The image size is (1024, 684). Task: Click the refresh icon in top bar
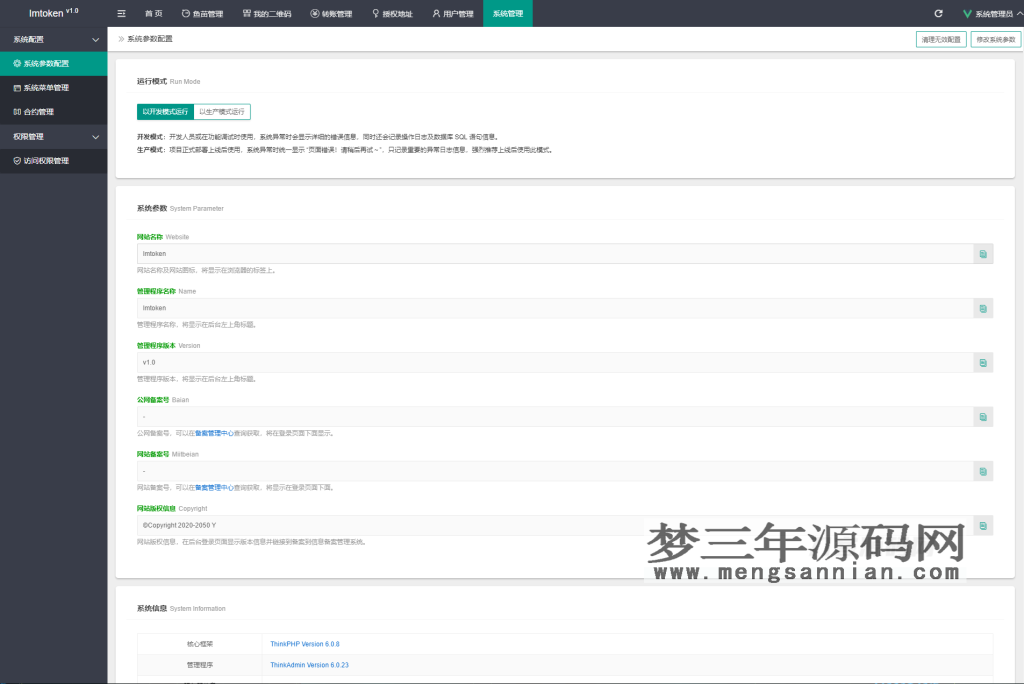click(x=937, y=13)
